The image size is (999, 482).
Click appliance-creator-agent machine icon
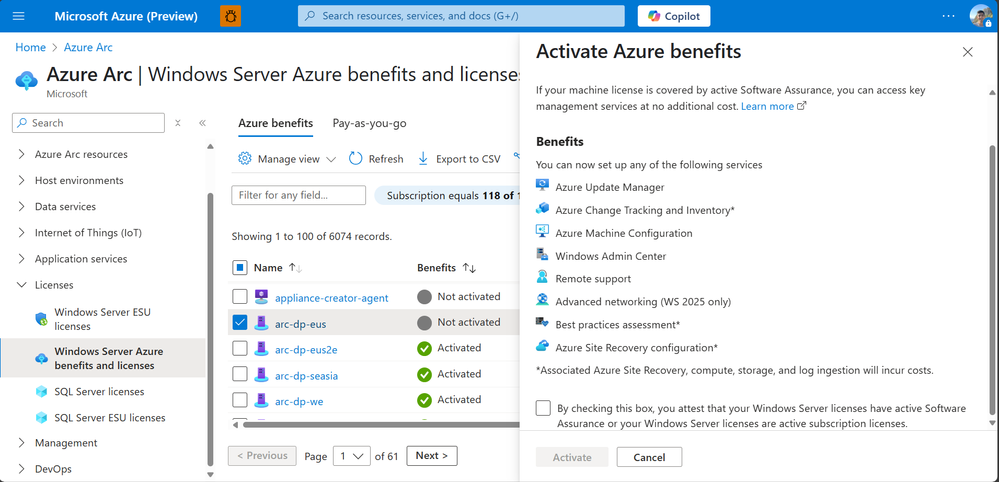261,297
